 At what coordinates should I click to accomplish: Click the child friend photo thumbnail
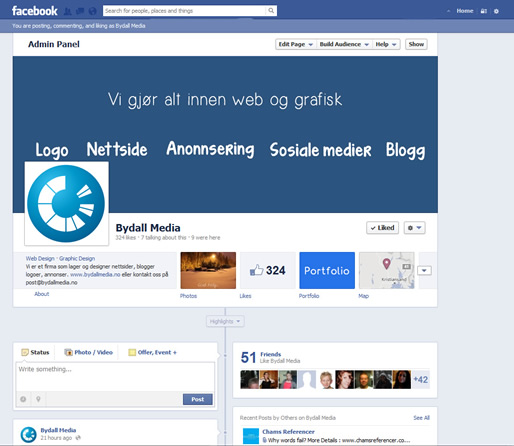point(326,379)
